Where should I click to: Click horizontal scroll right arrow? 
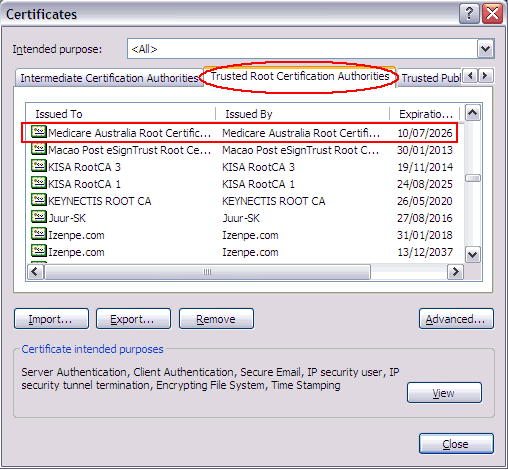point(455,272)
